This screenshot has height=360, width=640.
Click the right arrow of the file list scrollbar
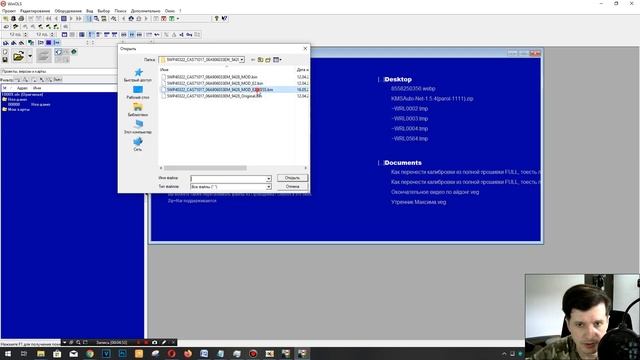(x=305, y=168)
